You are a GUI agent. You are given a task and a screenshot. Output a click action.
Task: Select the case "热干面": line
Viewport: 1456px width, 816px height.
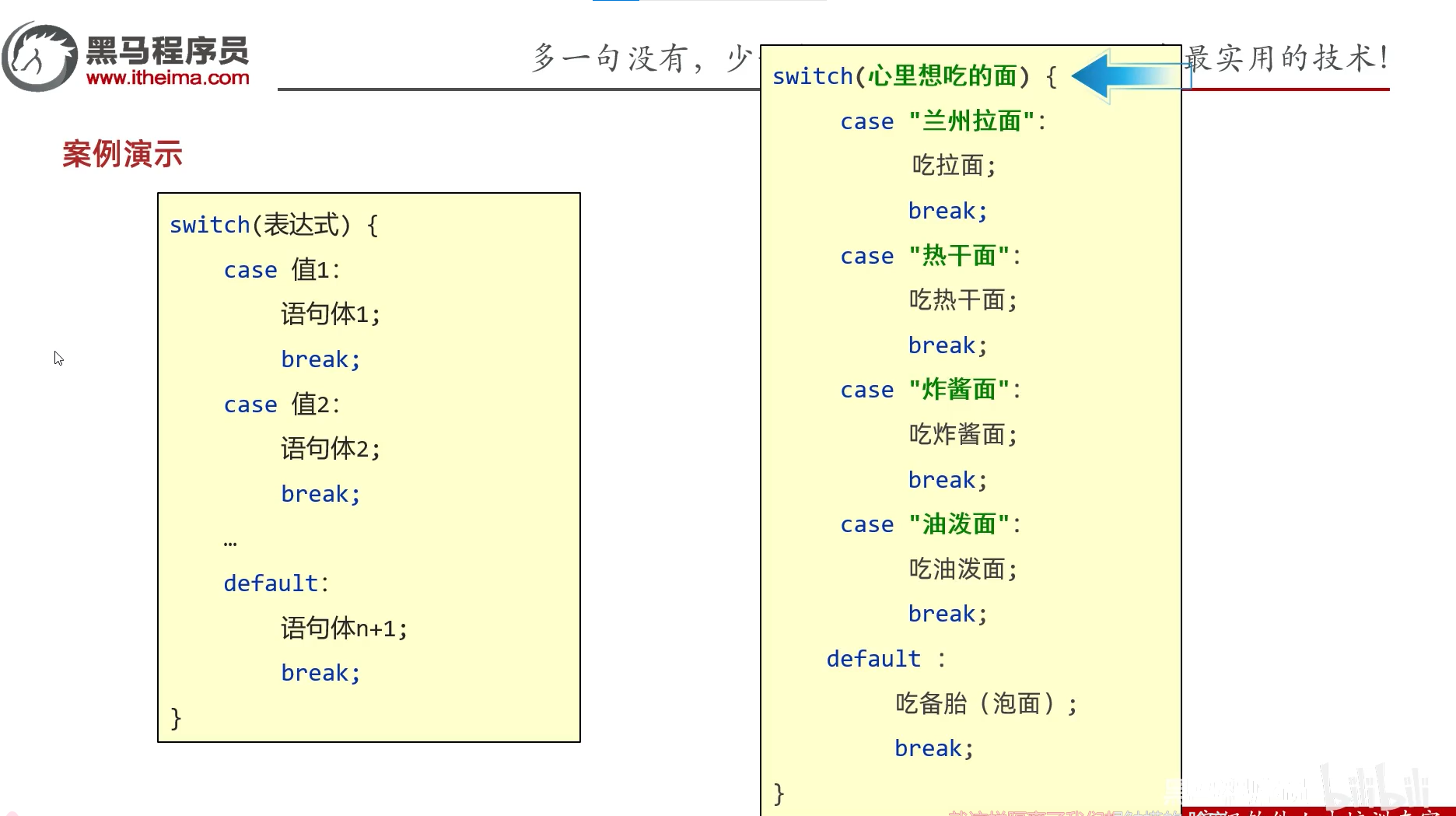click(x=931, y=256)
